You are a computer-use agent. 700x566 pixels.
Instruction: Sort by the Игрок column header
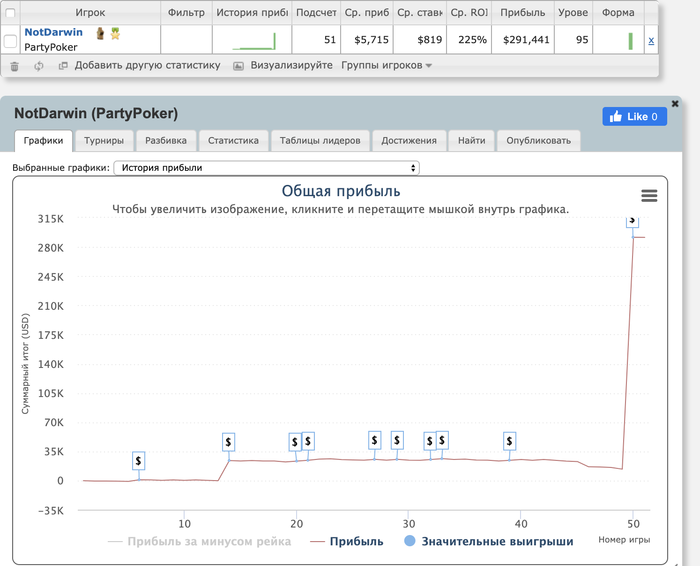(x=90, y=12)
